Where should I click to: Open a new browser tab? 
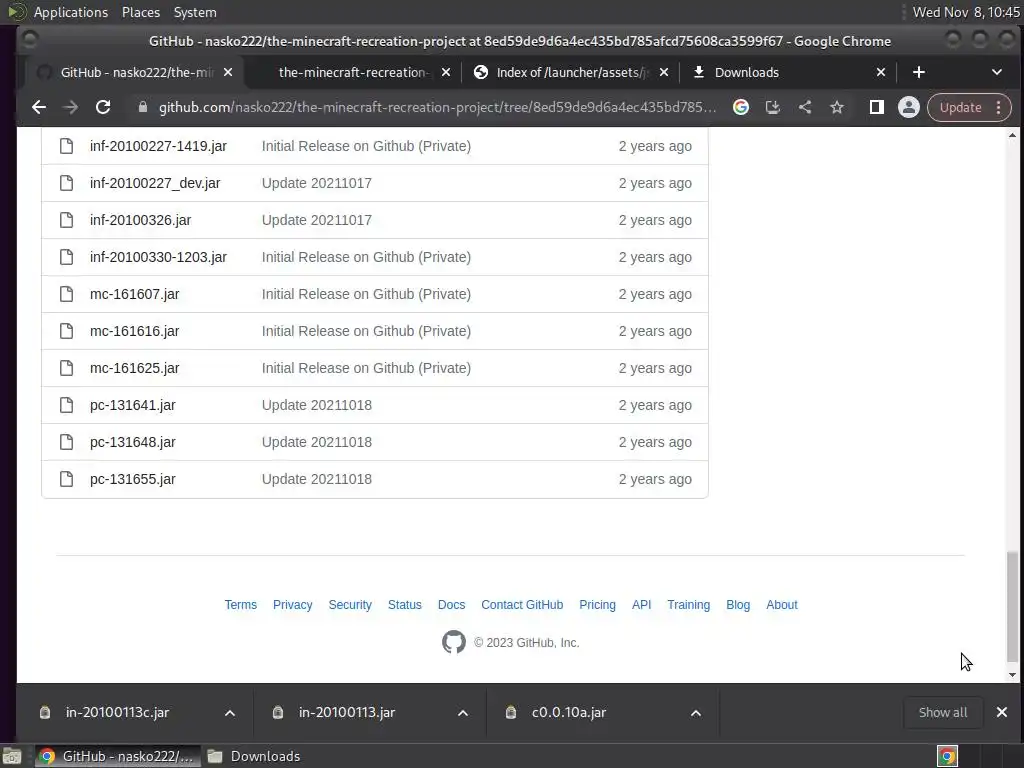(x=918, y=72)
